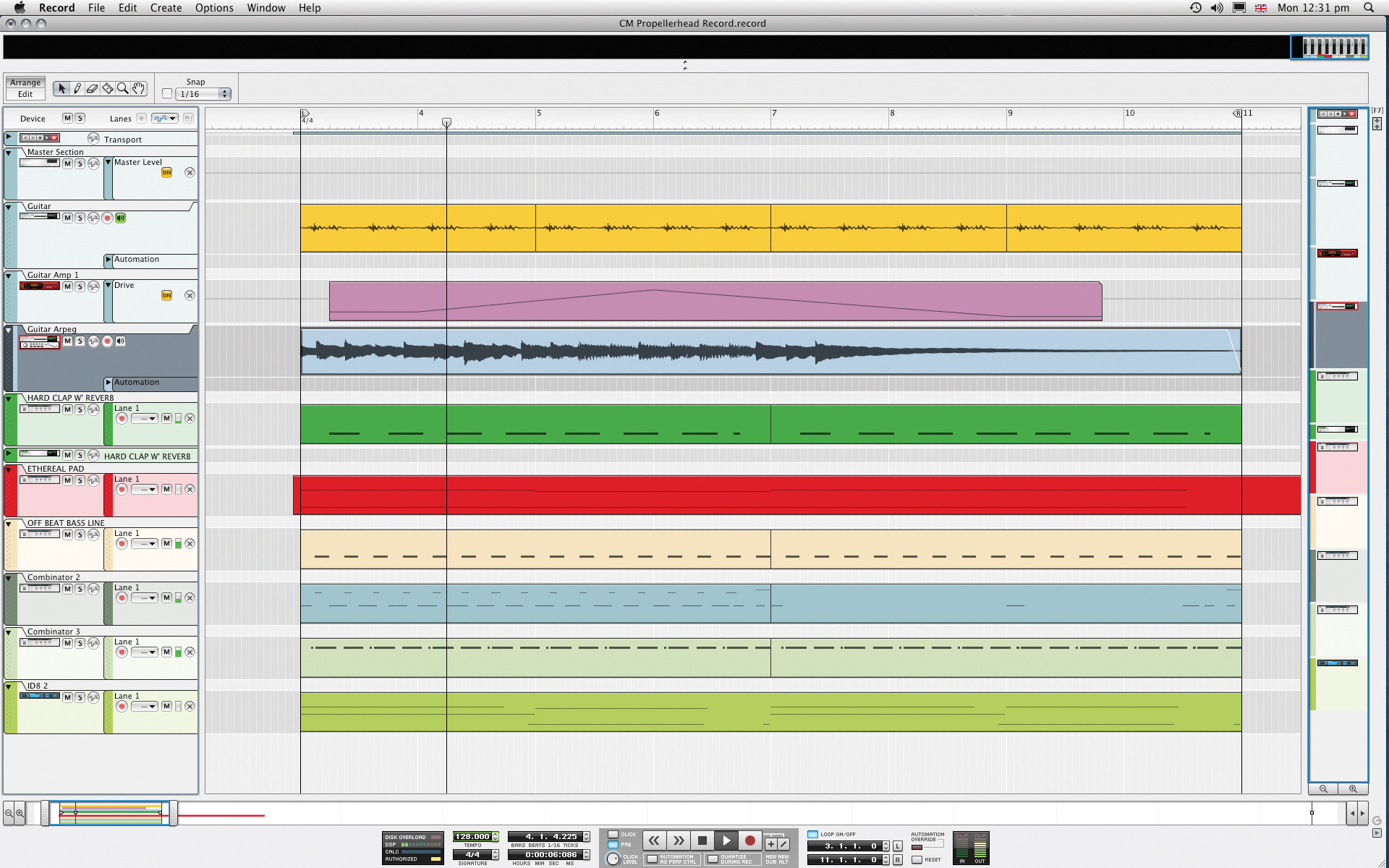Select the Pencil tool
This screenshot has height=868, width=1389.
pos(77,88)
